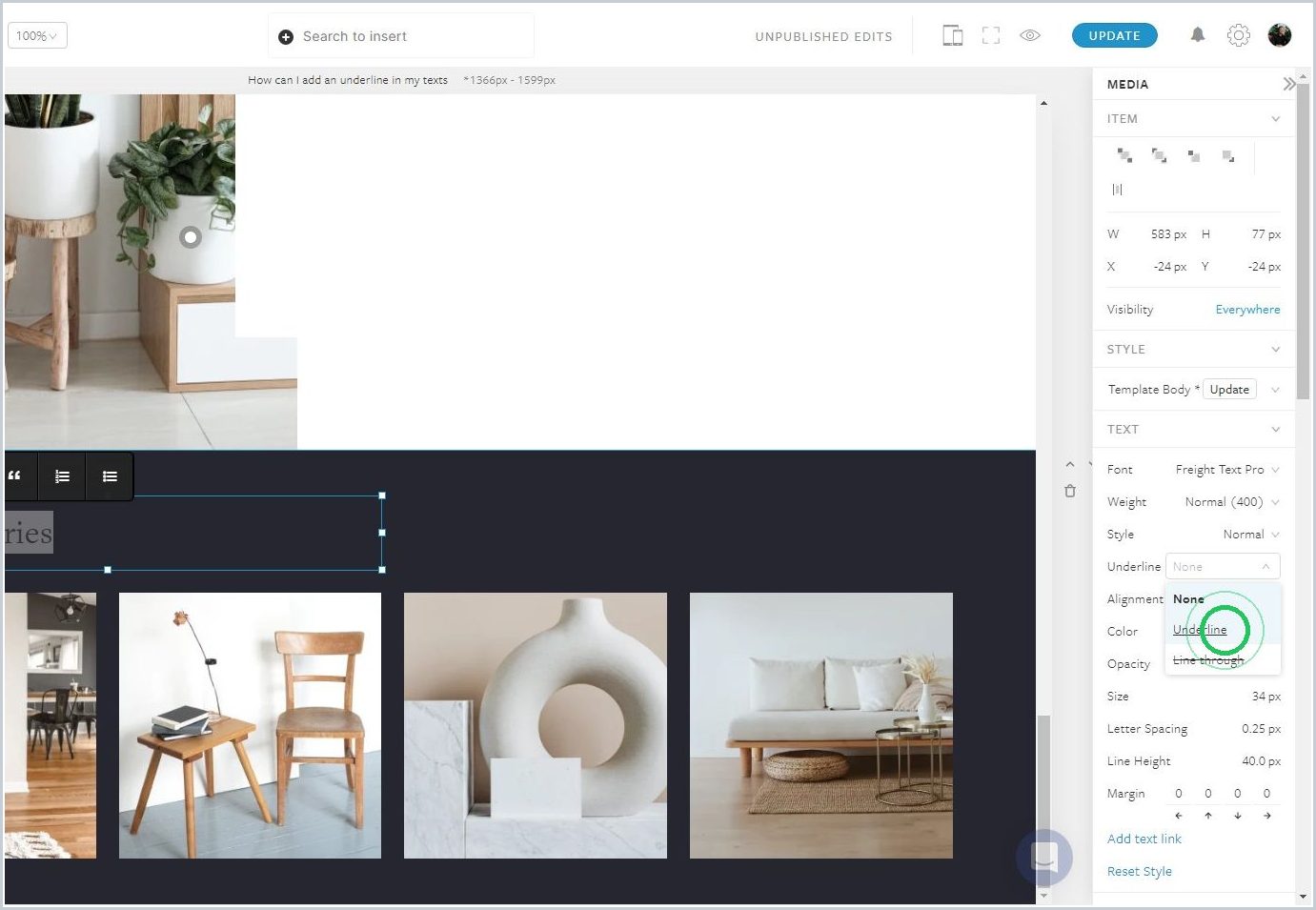Click the third layer-order icon under ITEM
The height and width of the screenshot is (910, 1316).
point(1193,155)
